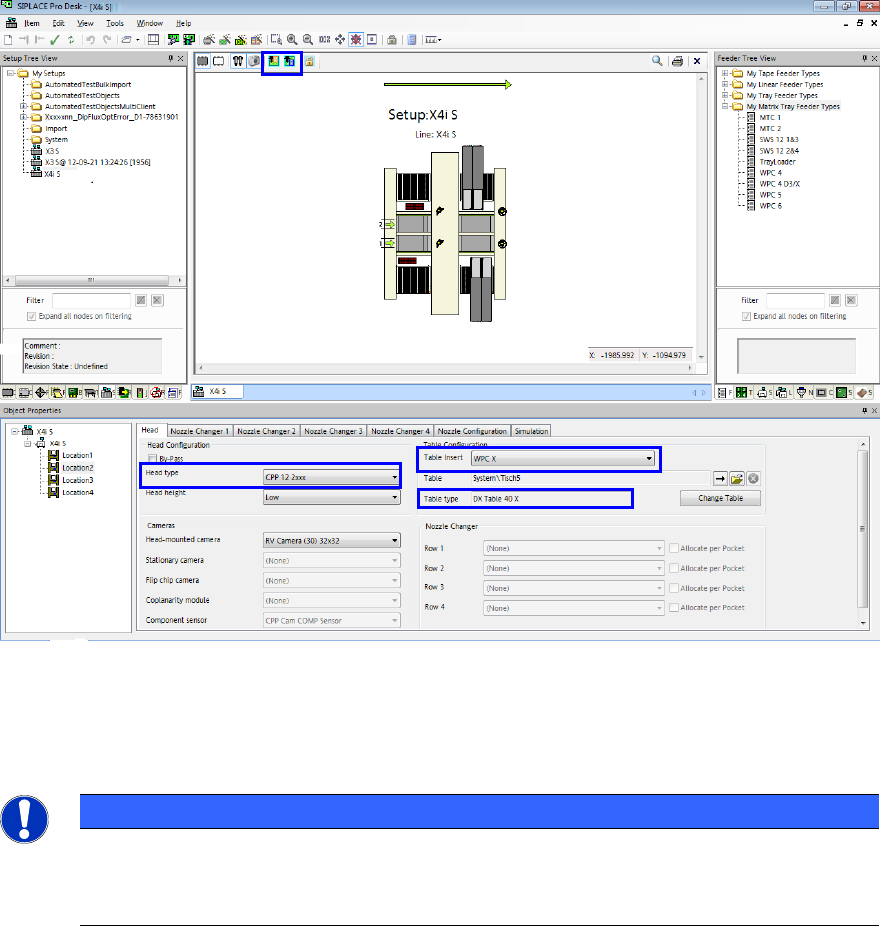The height and width of the screenshot is (926, 880).
Task: Expand My Tape Feeder Types folder
Action: pos(725,73)
